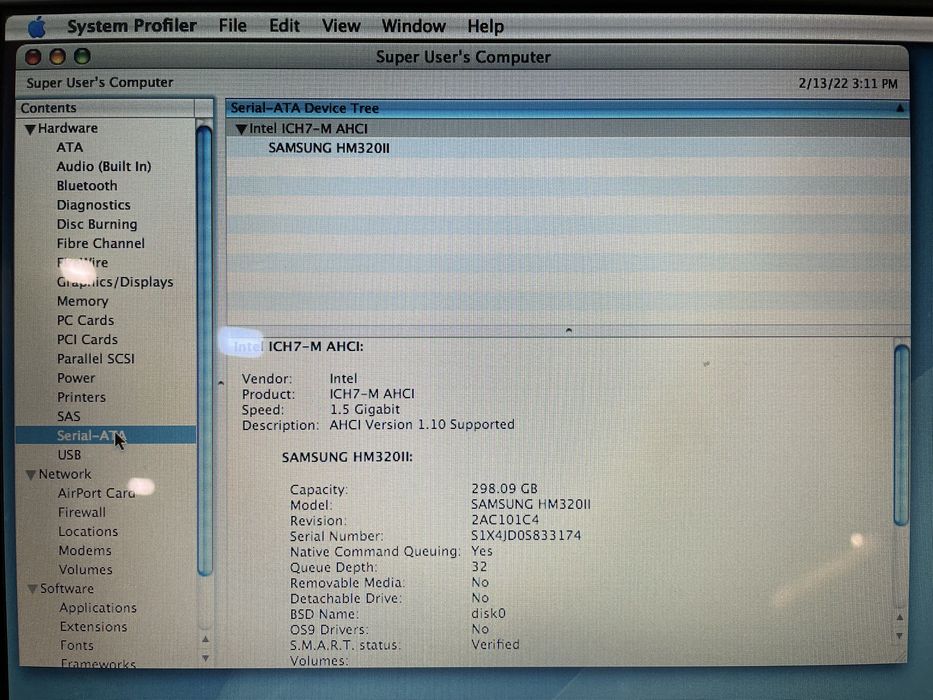Viewport: 933px width, 700px height.
Task: Select ATA in Contents list
Action: (x=70, y=147)
